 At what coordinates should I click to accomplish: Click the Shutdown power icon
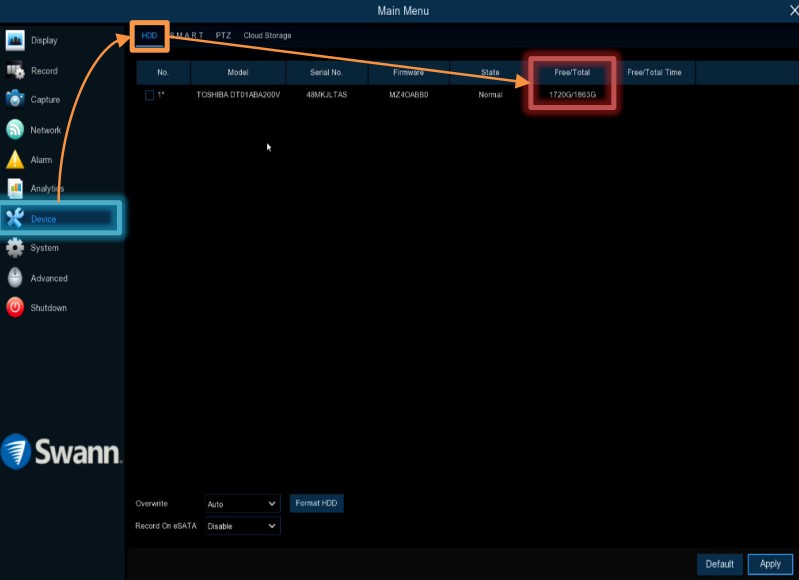point(15,308)
